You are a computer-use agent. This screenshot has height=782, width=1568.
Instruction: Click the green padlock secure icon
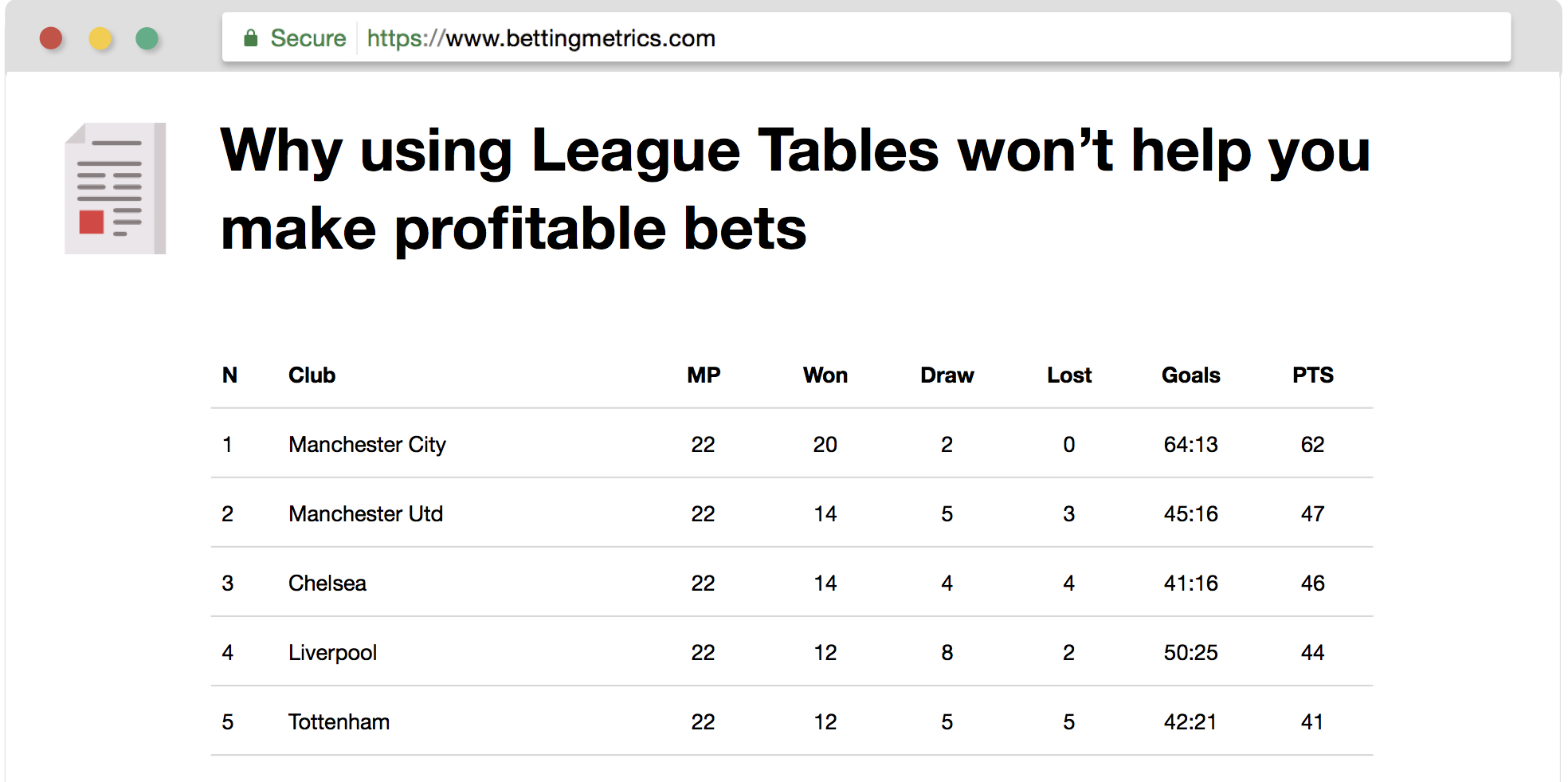pos(250,37)
